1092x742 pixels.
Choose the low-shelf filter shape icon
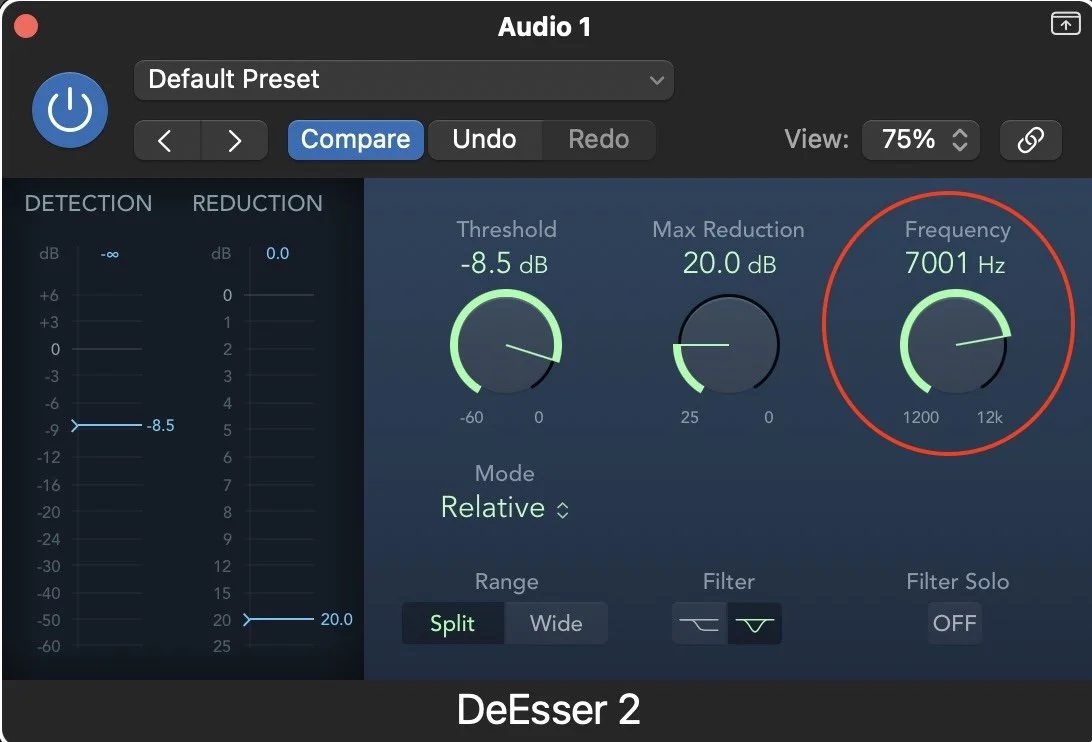point(699,623)
